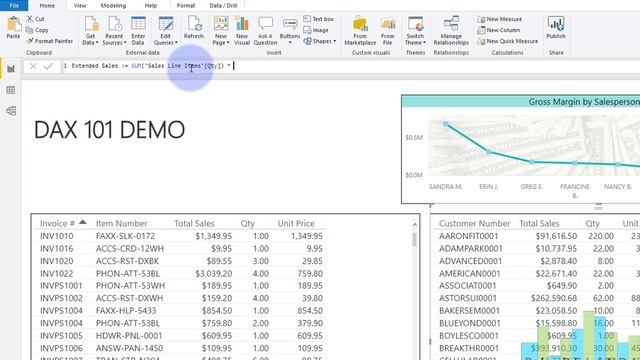Insert a New Visual
The height and width of the screenshot is (360, 640).
point(242,31)
